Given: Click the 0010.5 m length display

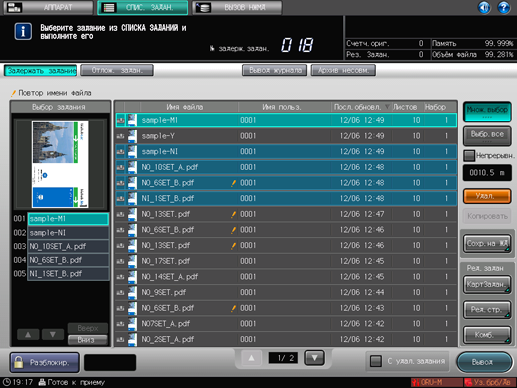Looking at the screenshot, I should [x=487, y=173].
